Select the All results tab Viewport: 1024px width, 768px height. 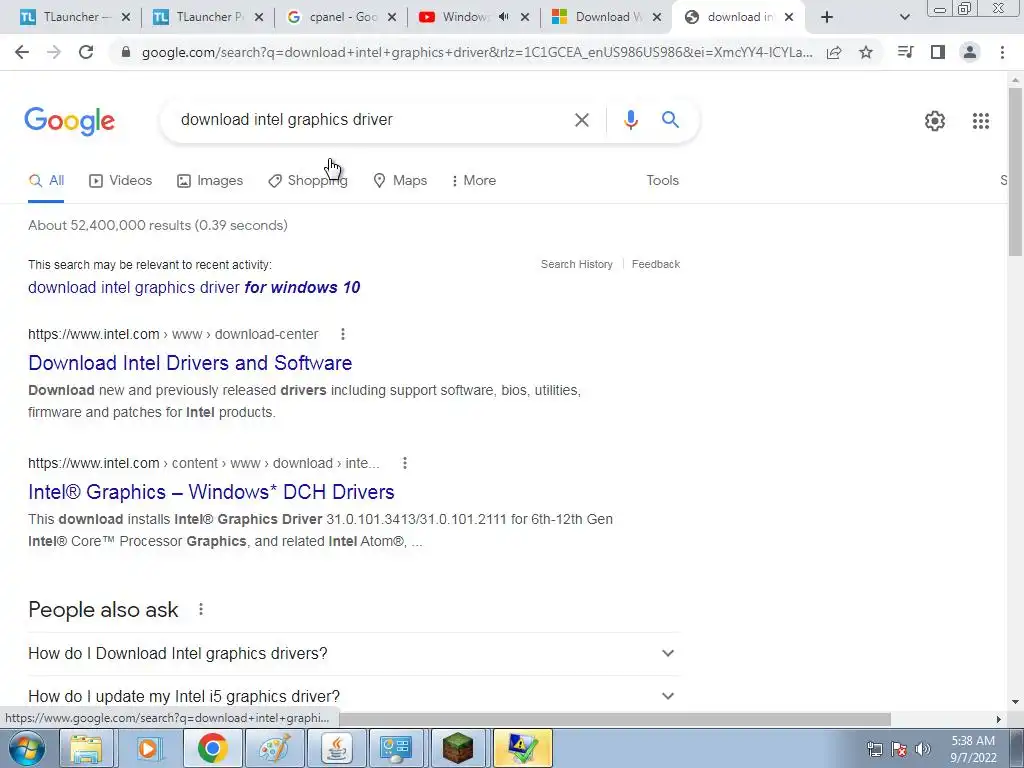[46, 181]
